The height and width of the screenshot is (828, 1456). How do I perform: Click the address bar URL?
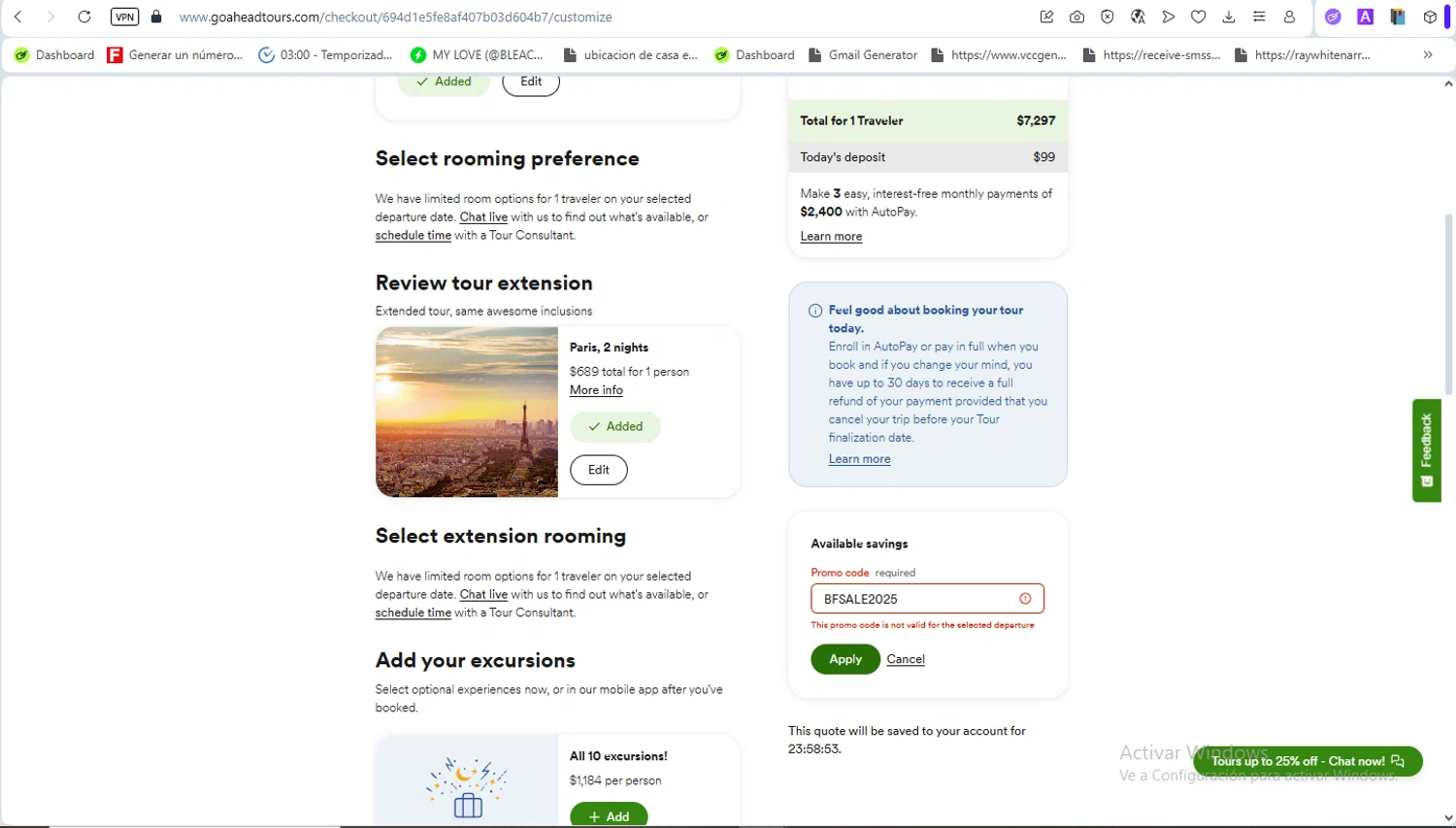[x=395, y=17]
